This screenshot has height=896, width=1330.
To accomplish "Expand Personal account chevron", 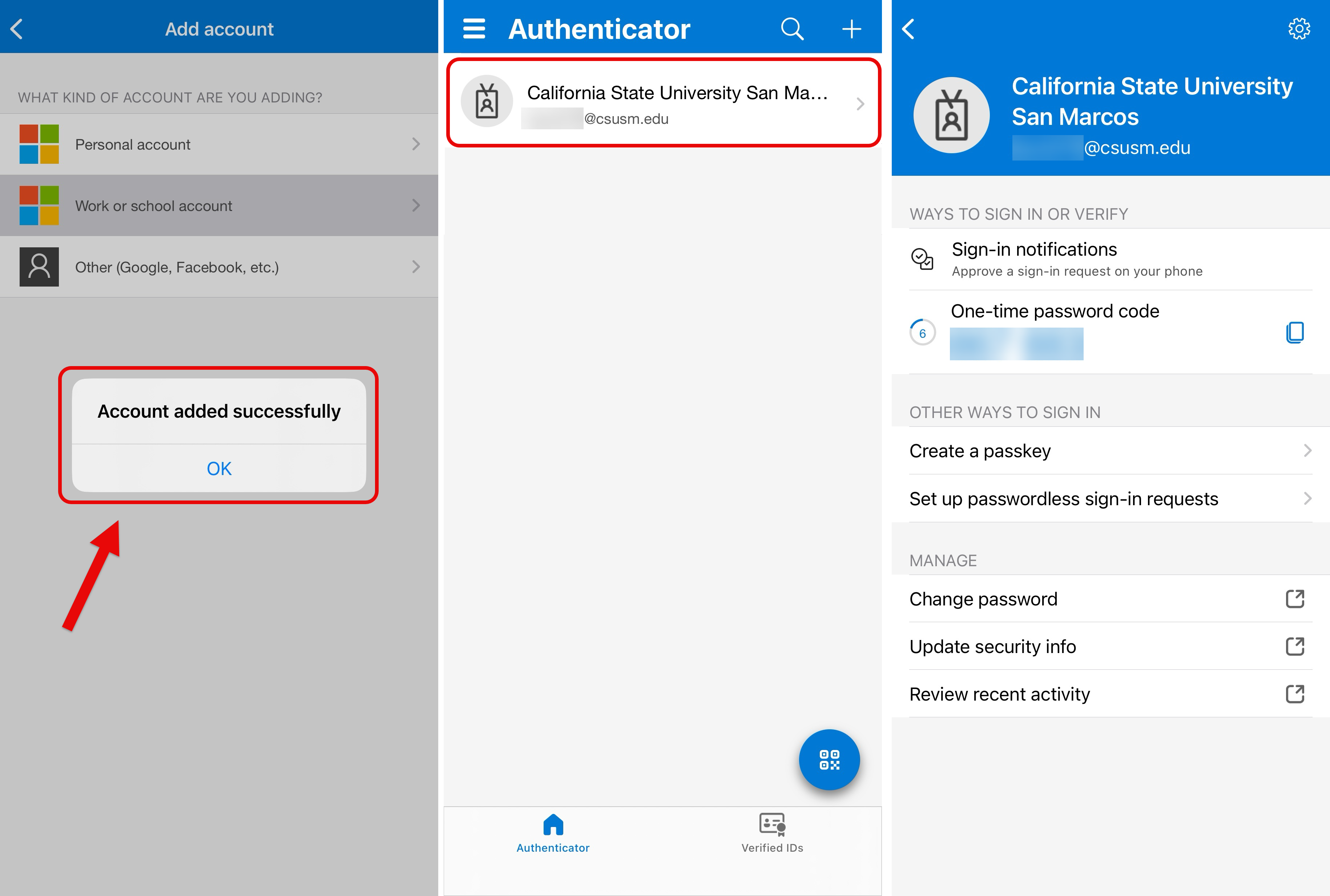I will [416, 144].
